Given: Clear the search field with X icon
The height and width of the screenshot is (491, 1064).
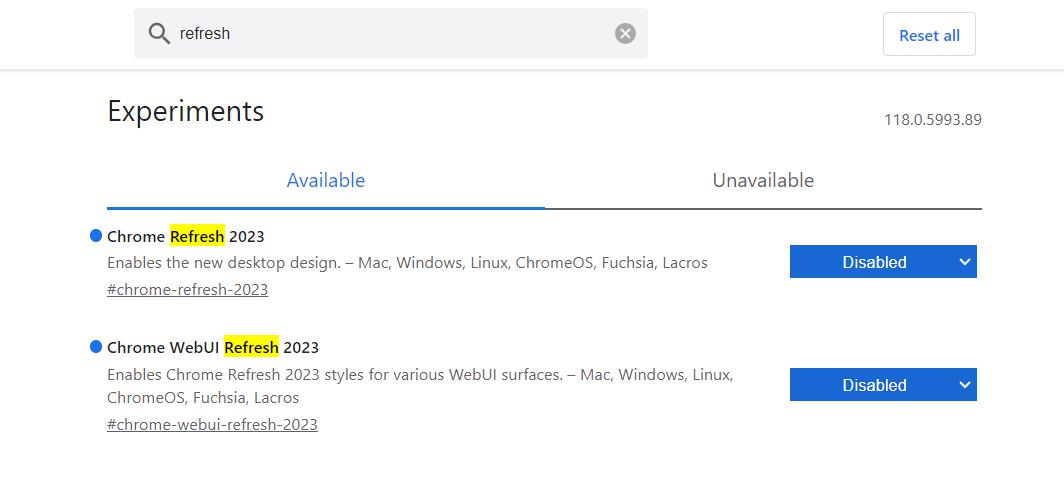Looking at the screenshot, I should [x=626, y=33].
